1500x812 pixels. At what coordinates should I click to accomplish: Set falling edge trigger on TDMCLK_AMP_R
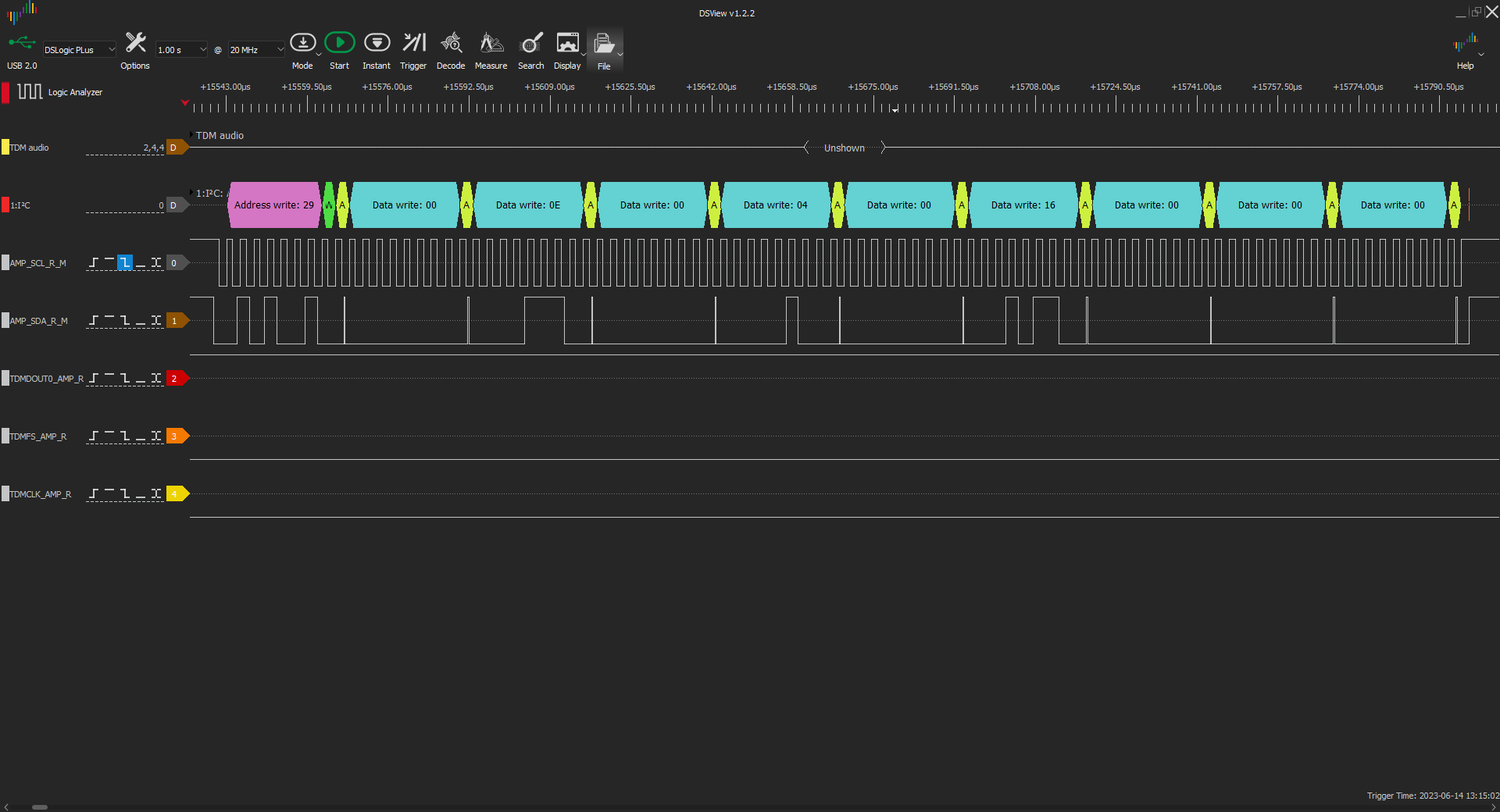(x=125, y=493)
